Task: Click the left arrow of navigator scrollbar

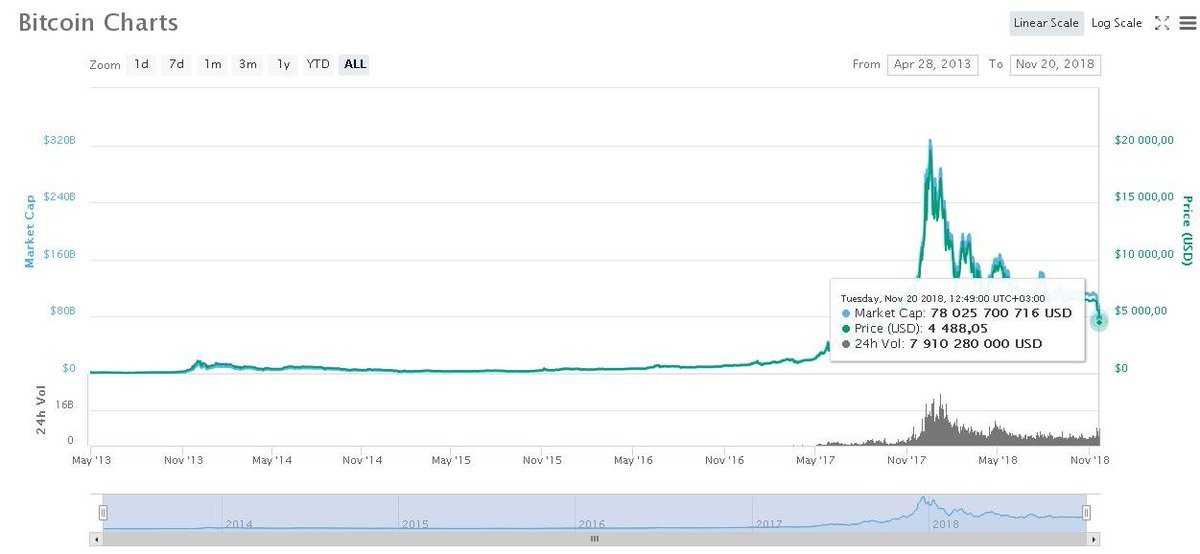Action: 95,538
